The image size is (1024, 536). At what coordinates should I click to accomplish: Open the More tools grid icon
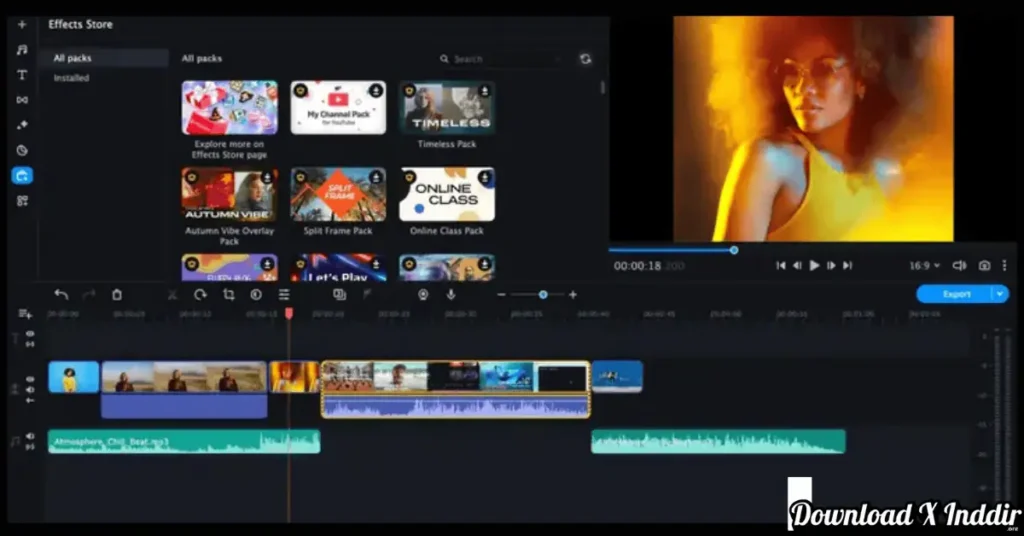point(22,201)
